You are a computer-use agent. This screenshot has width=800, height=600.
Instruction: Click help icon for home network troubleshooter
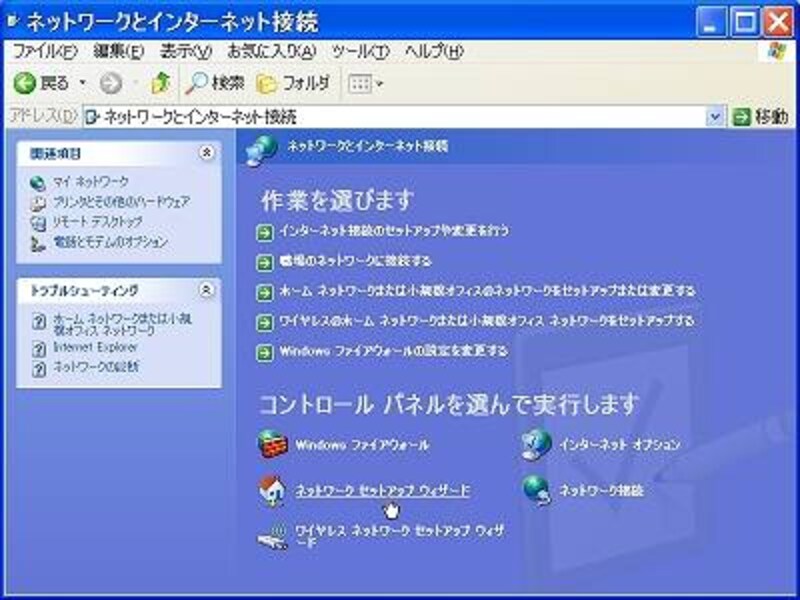coord(39,321)
